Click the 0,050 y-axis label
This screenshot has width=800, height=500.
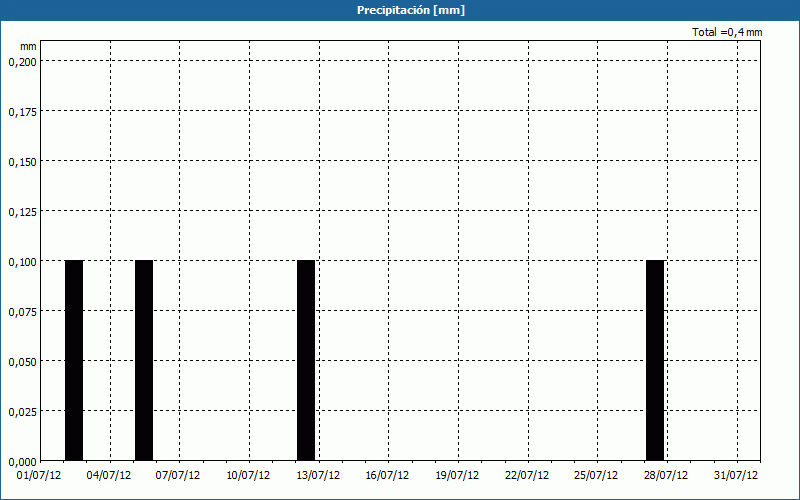pyautogui.click(x=22, y=362)
